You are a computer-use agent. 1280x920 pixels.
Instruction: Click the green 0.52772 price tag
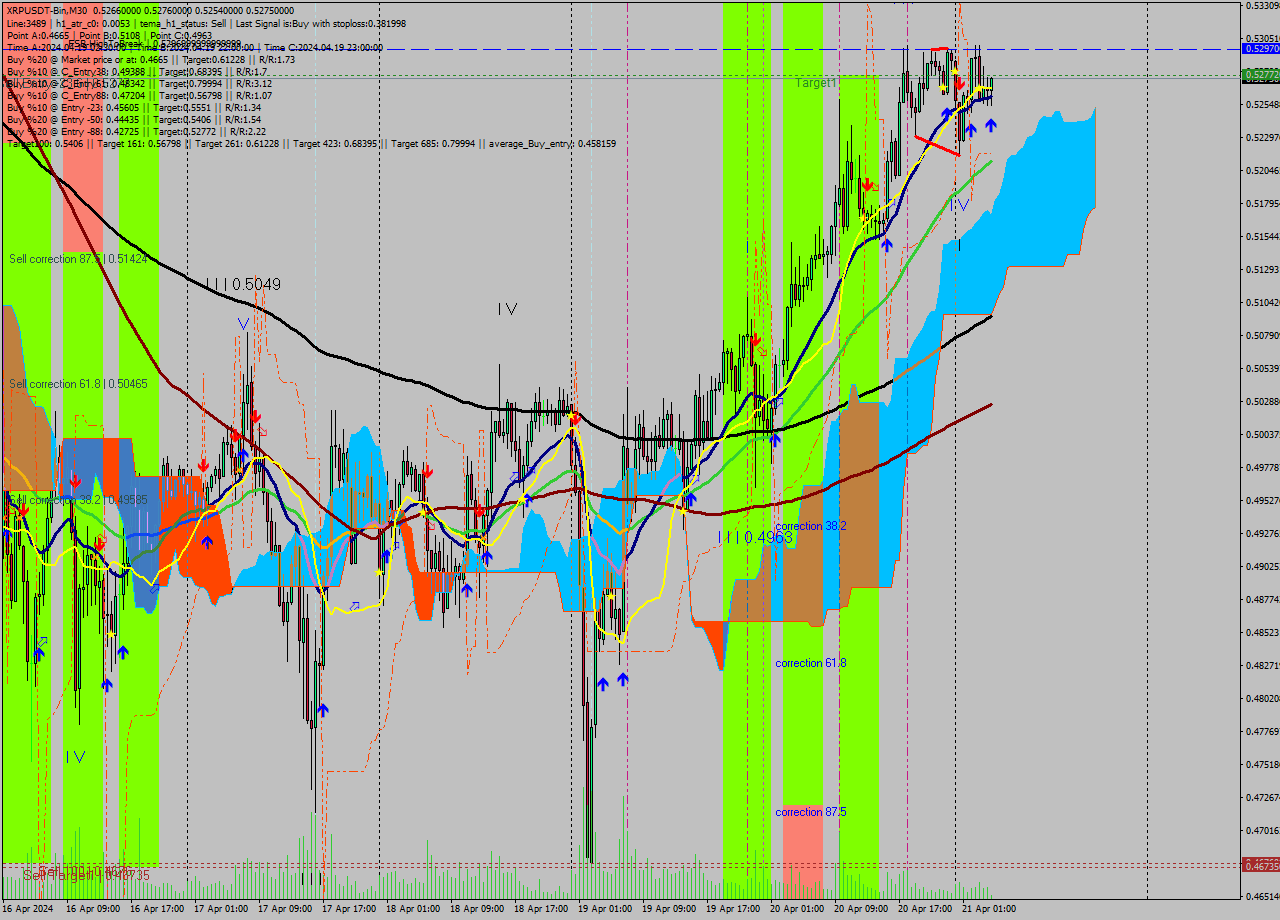coord(1260,75)
